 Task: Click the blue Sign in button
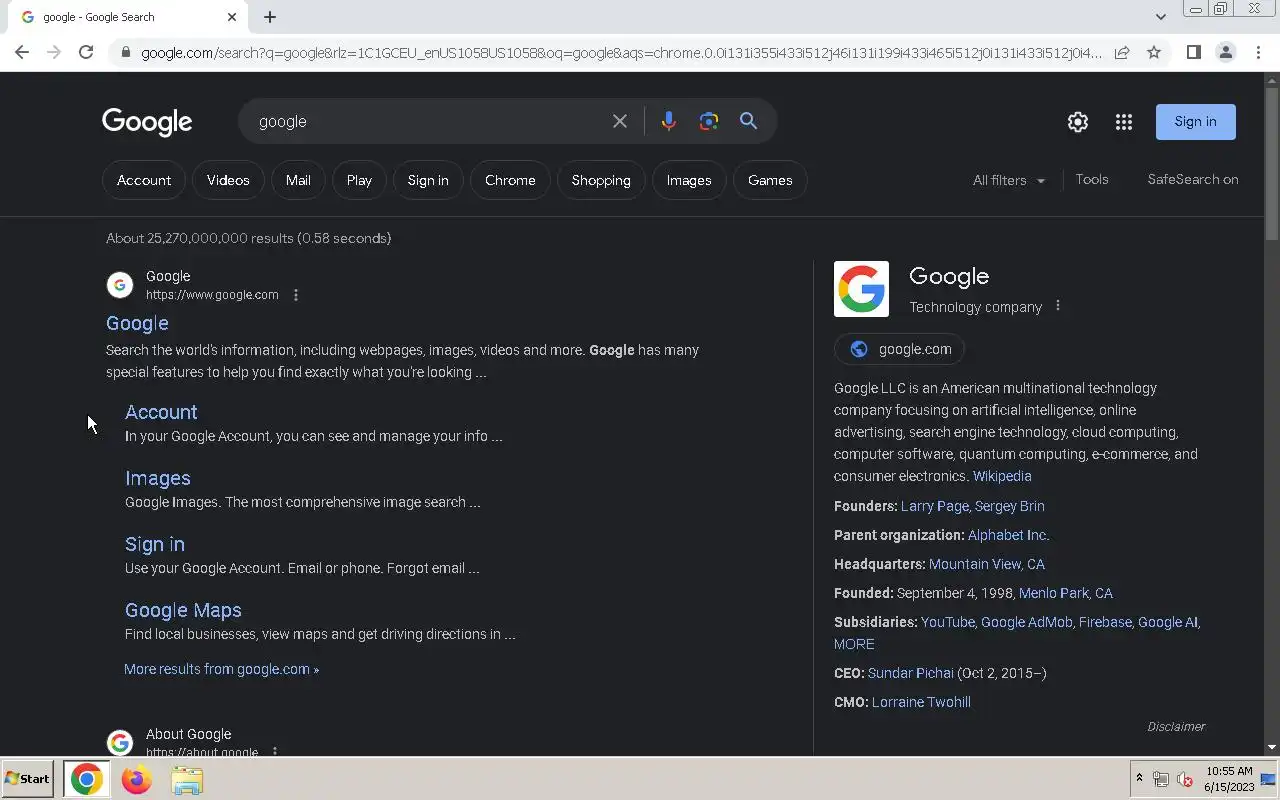pyautogui.click(x=1196, y=122)
